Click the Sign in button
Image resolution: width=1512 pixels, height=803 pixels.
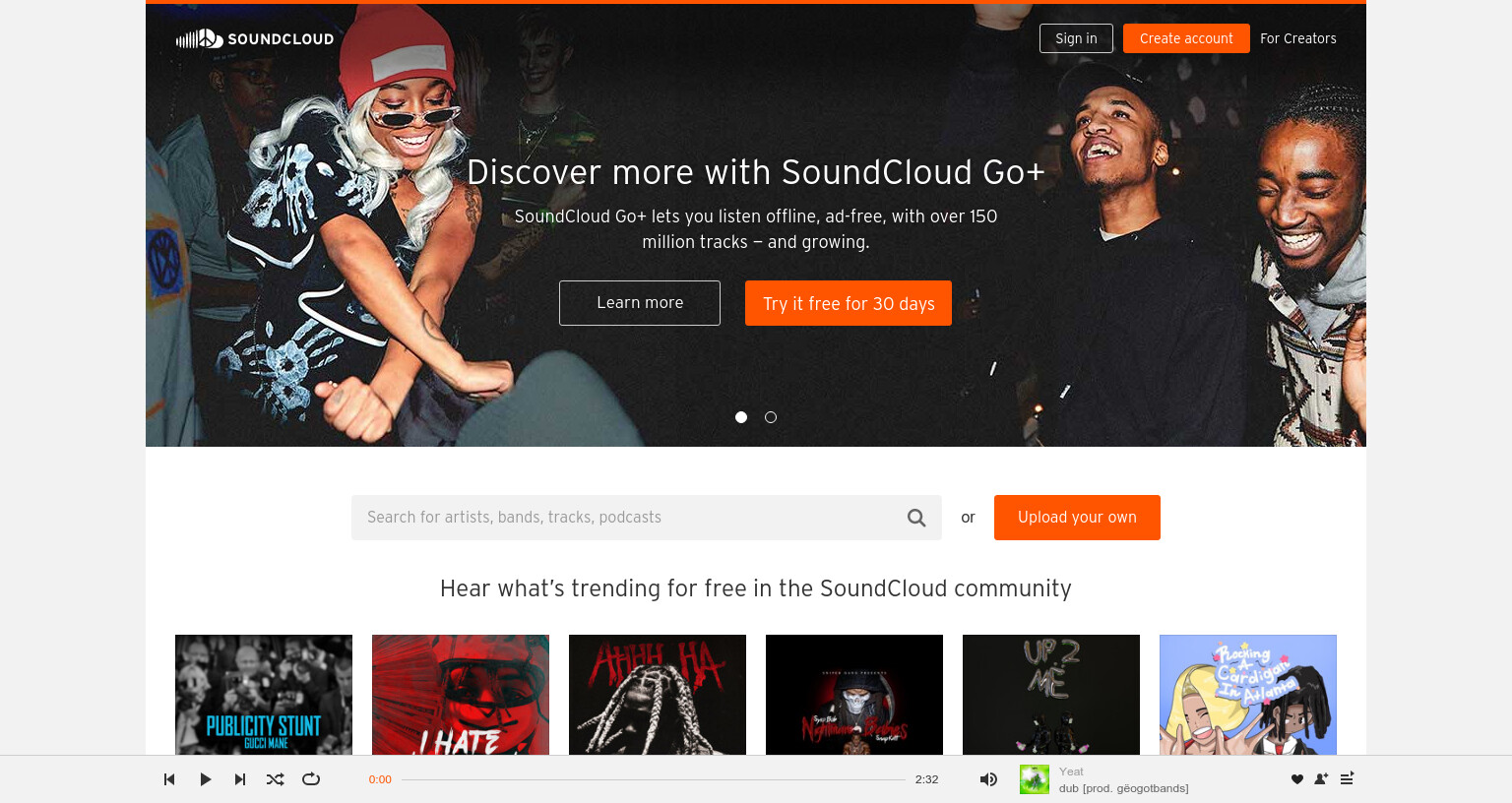(x=1076, y=38)
